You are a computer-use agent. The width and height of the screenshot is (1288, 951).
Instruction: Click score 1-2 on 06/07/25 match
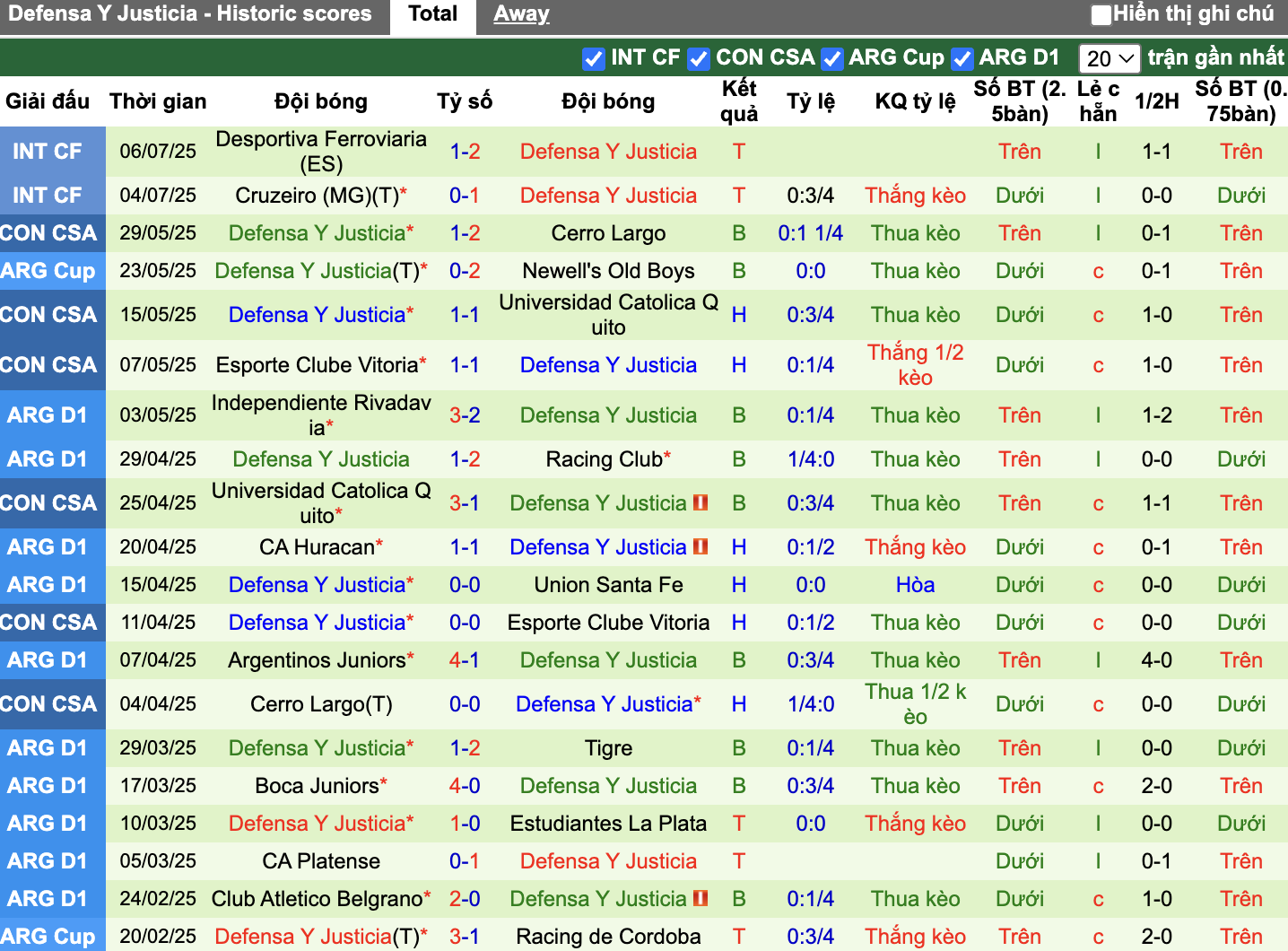coord(465,152)
